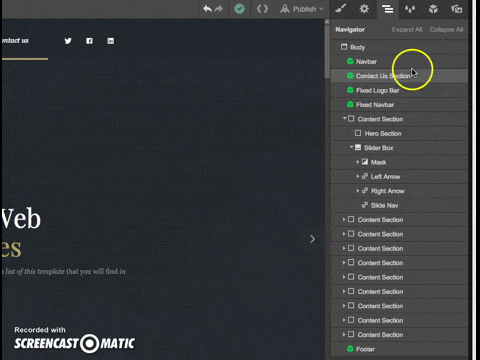The width and height of the screenshot is (480, 360).
Task: Select the Mask row
Action: [399, 162]
